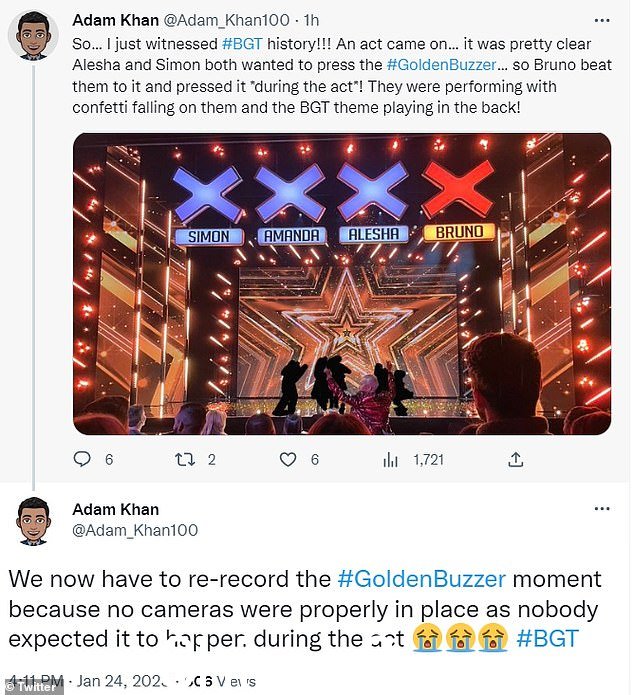Click the share upload icon
The image size is (634, 695).
tap(515, 460)
